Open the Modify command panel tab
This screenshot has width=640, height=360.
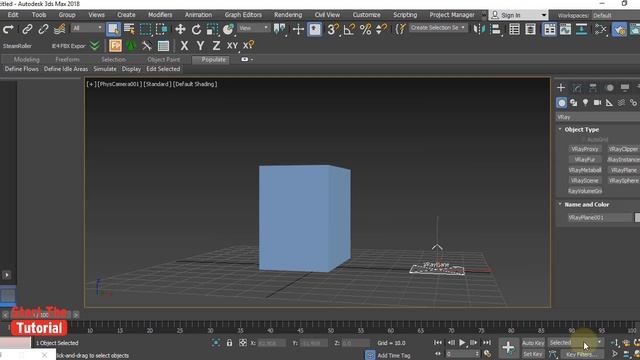577,88
